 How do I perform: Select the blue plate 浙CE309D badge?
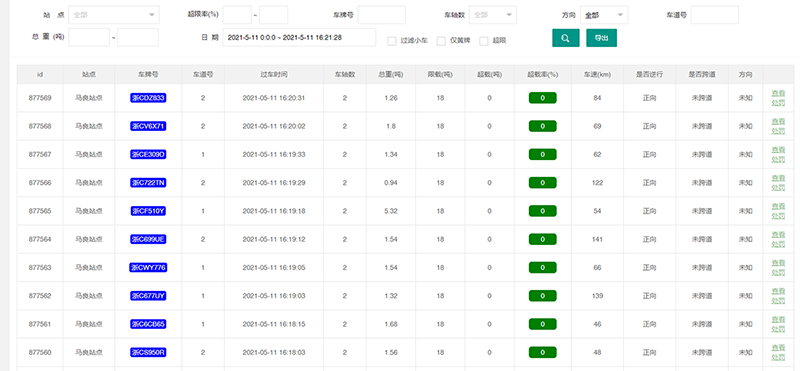point(148,154)
